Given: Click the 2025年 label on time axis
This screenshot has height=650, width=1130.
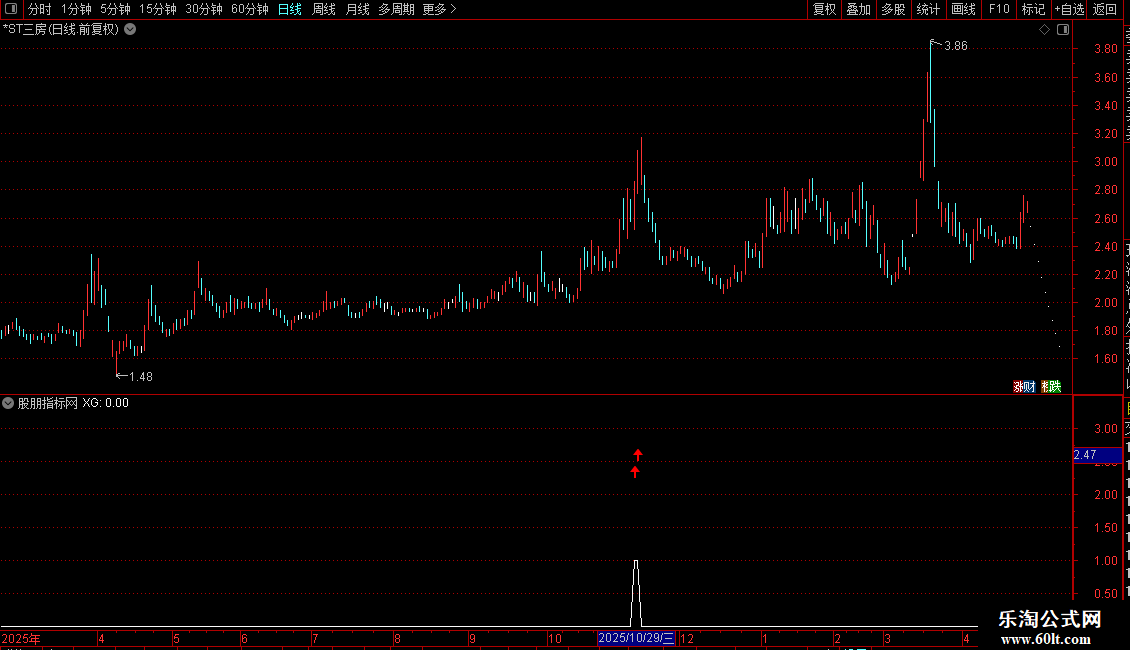Looking at the screenshot, I should 21,638.
